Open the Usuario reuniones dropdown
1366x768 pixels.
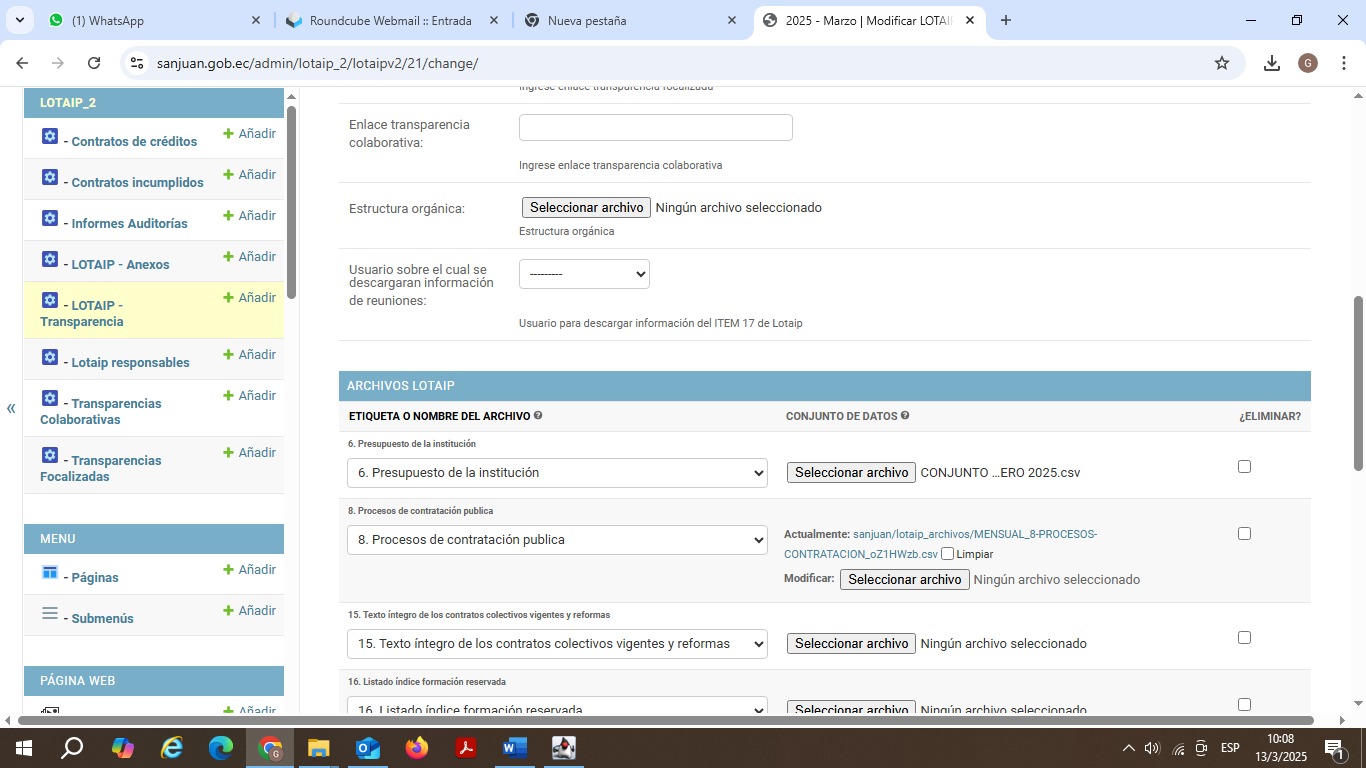point(584,274)
